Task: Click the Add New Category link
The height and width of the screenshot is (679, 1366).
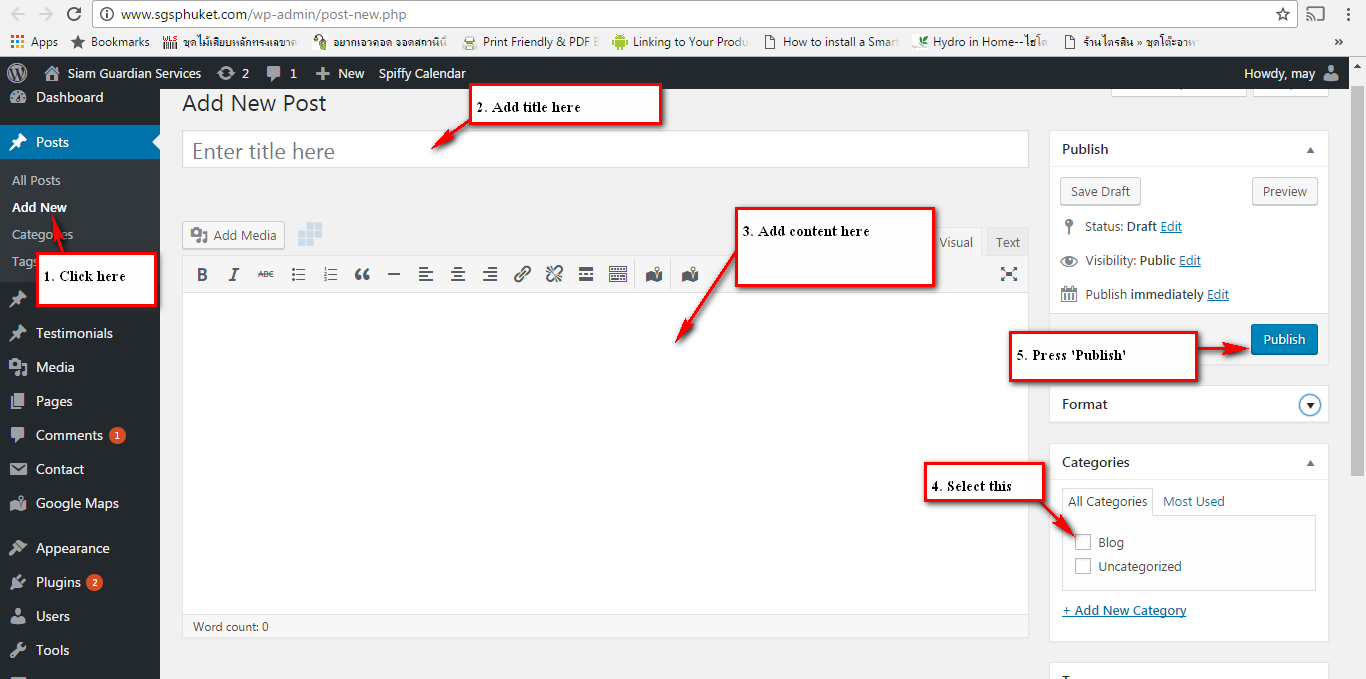Action: (1124, 610)
